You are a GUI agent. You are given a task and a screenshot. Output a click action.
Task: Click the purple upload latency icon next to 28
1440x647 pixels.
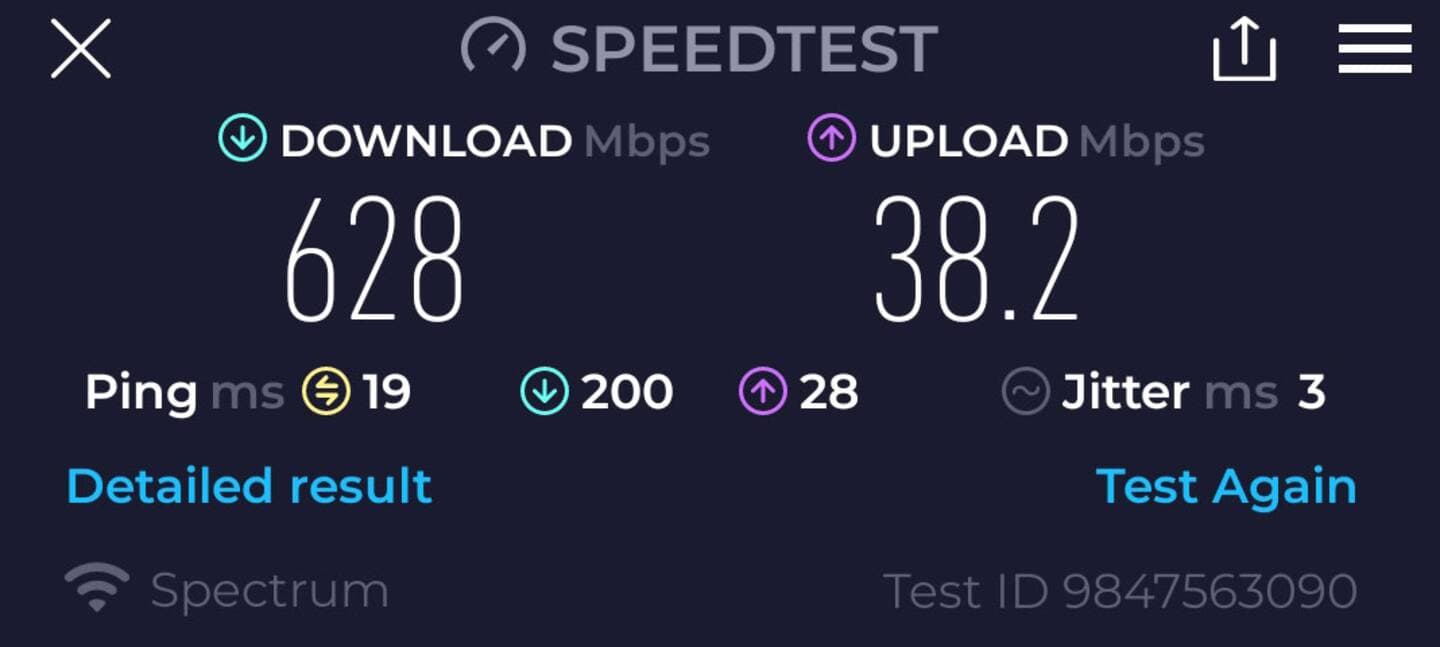763,392
